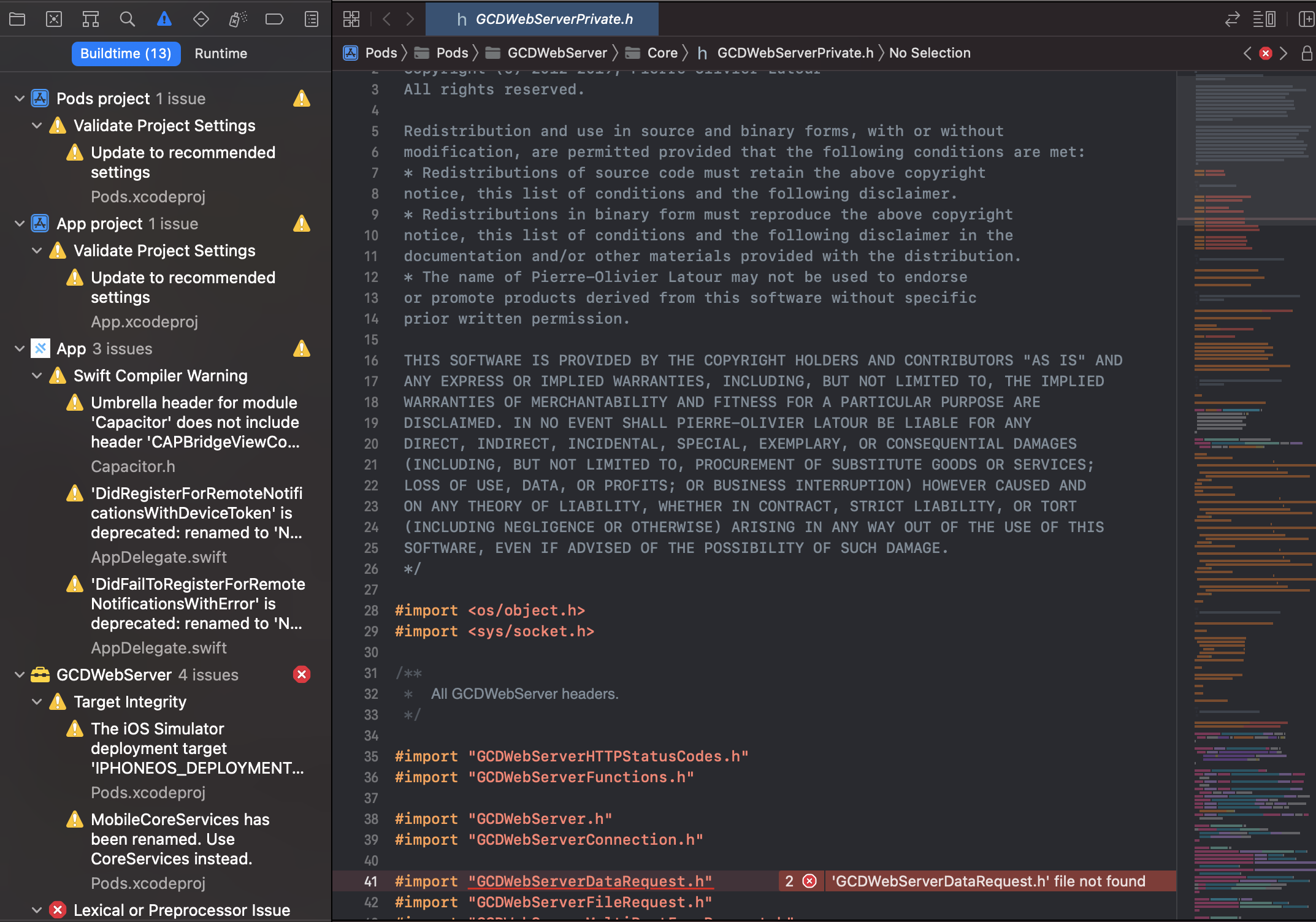The height and width of the screenshot is (922, 1316).
Task: Select the Issue navigator warning icon
Action: tap(164, 19)
